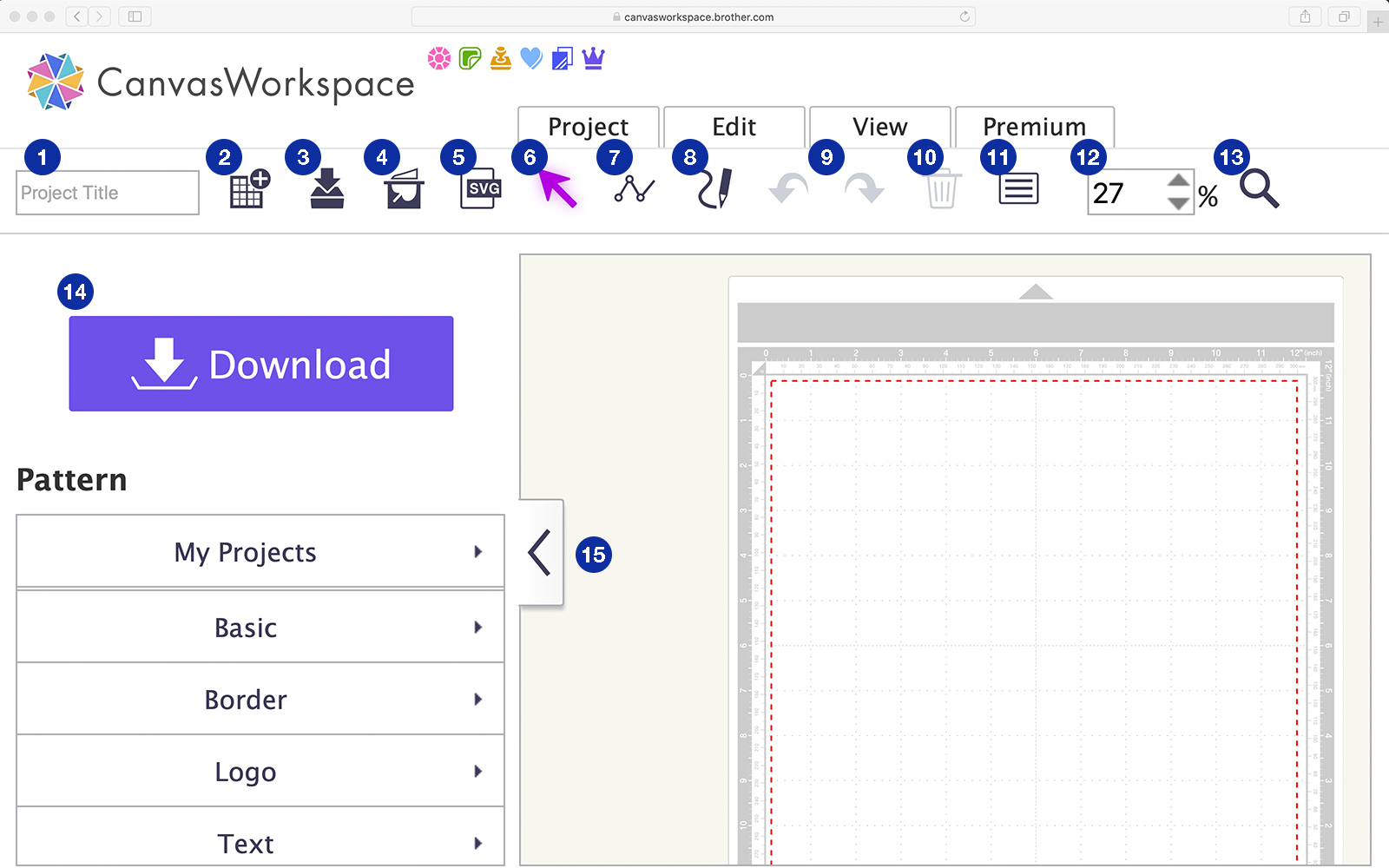Viewport: 1389px width, 868px height.
Task: Click the blue heart favorites icon
Action: point(530,58)
